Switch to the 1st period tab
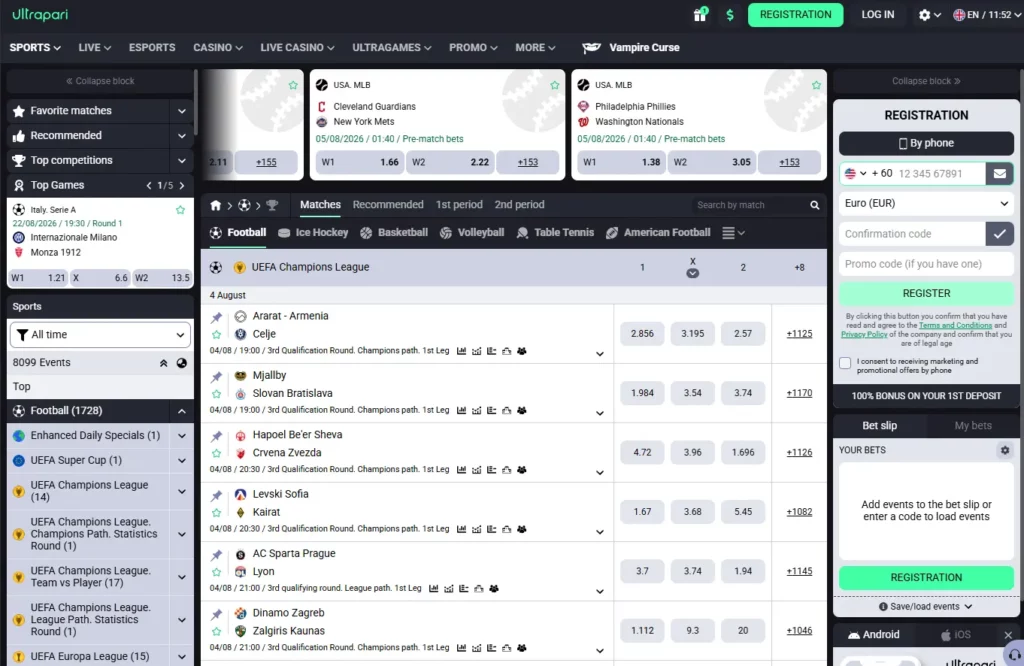Viewport: 1024px width, 666px height. click(459, 205)
